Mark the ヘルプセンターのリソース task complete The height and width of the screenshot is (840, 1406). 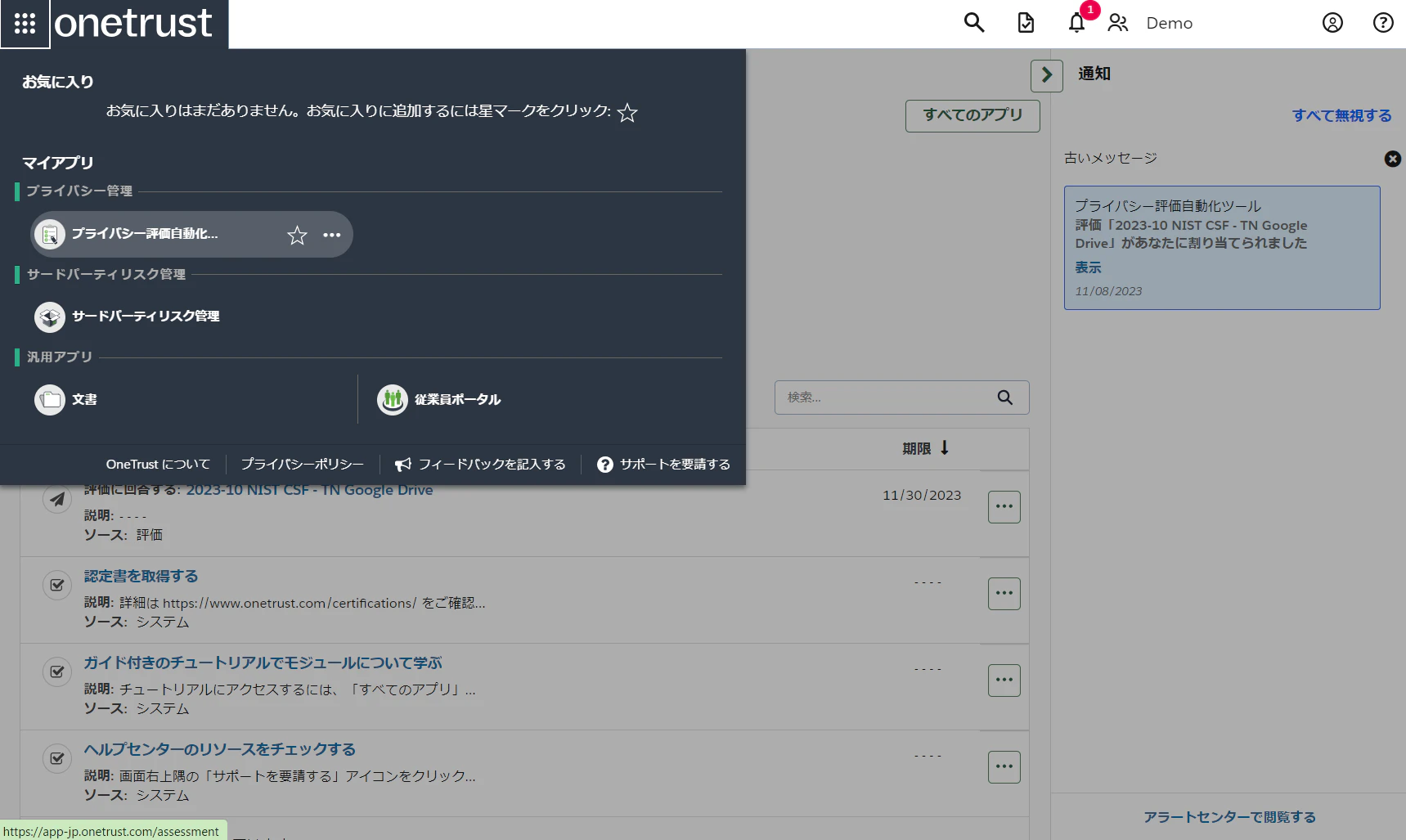pos(57,759)
